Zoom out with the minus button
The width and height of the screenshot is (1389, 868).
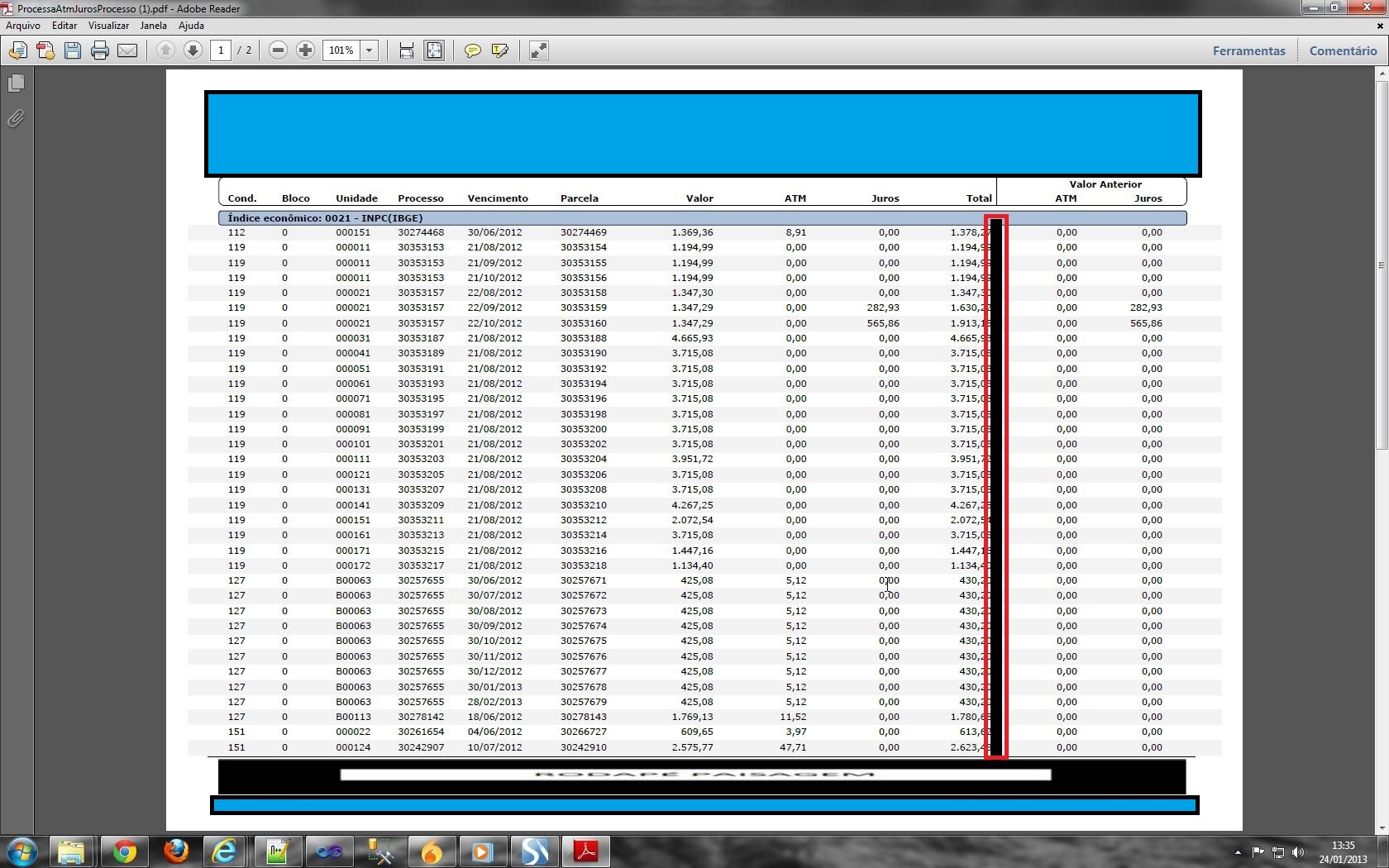[x=279, y=50]
